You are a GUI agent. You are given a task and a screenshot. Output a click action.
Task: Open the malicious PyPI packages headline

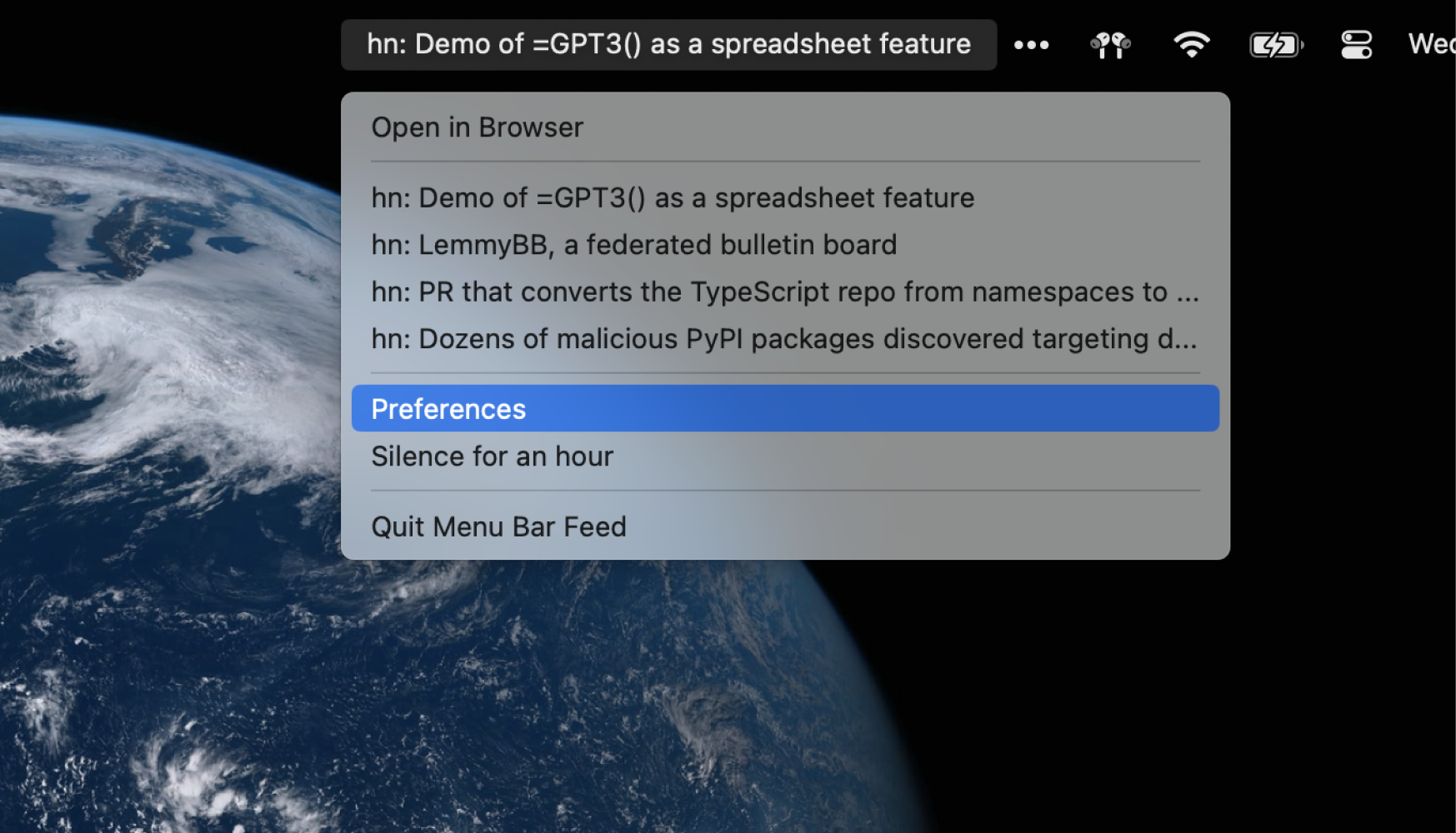point(783,339)
